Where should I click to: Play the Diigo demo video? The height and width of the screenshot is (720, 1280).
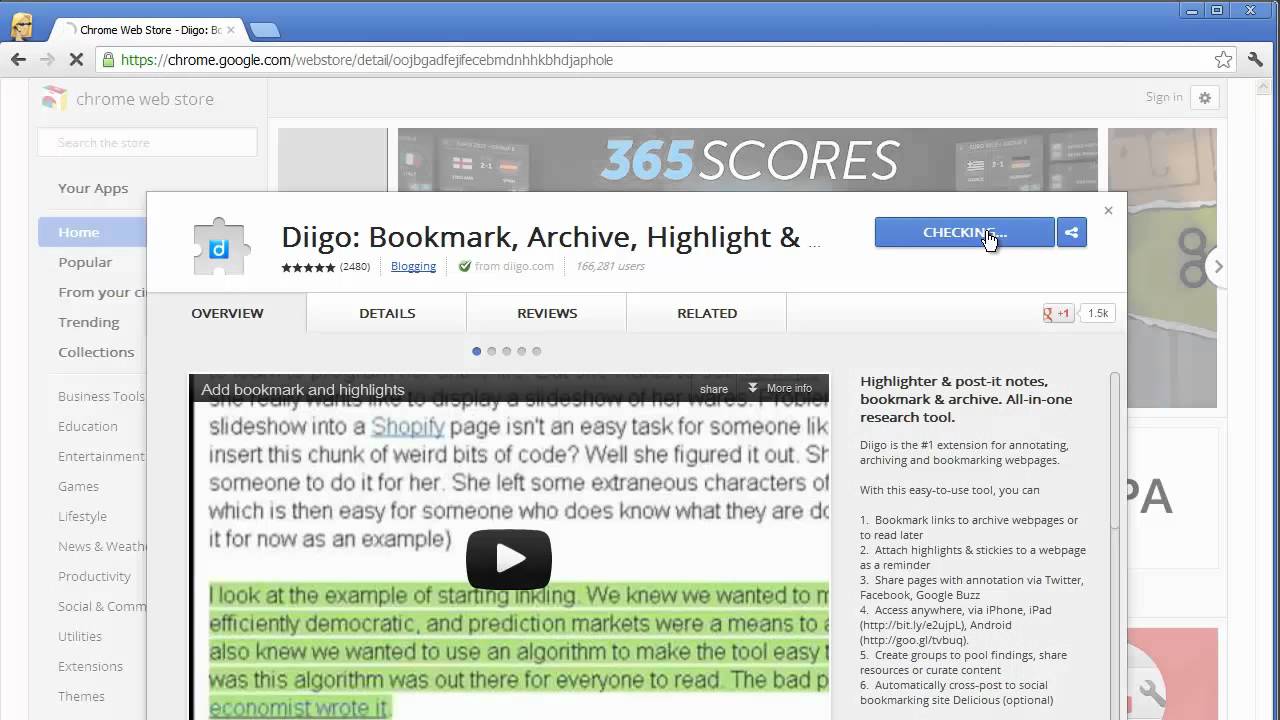[509, 558]
